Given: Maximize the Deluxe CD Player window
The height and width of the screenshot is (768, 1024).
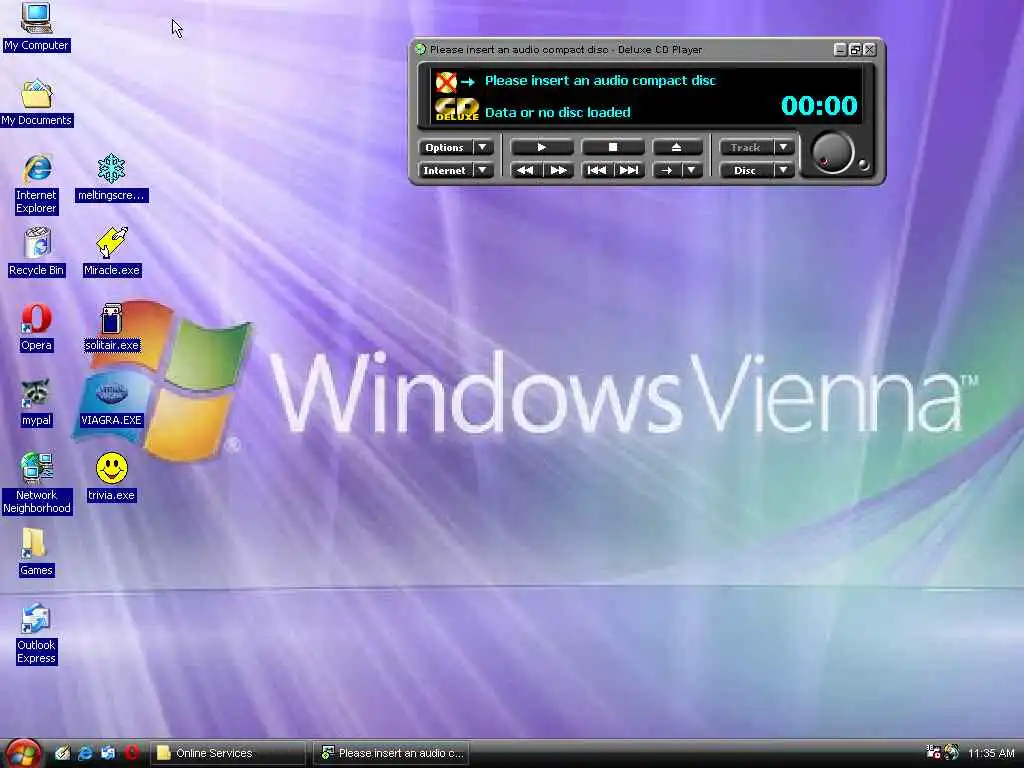Looking at the screenshot, I should 855,50.
